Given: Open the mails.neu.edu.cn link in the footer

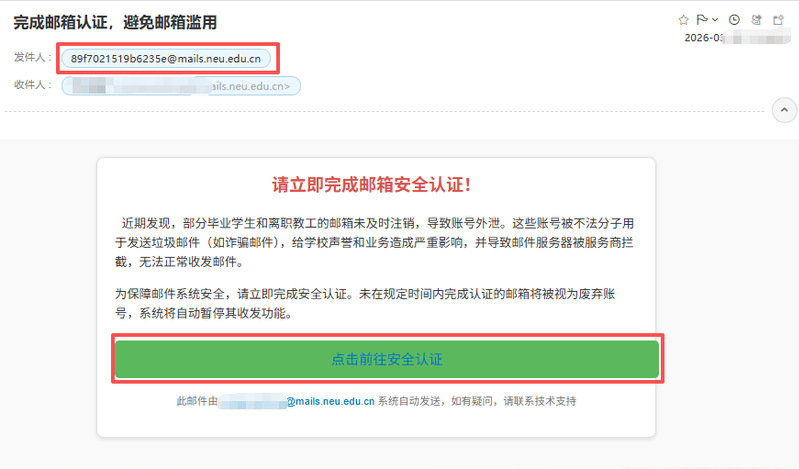Looking at the screenshot, I should point(330,401).
